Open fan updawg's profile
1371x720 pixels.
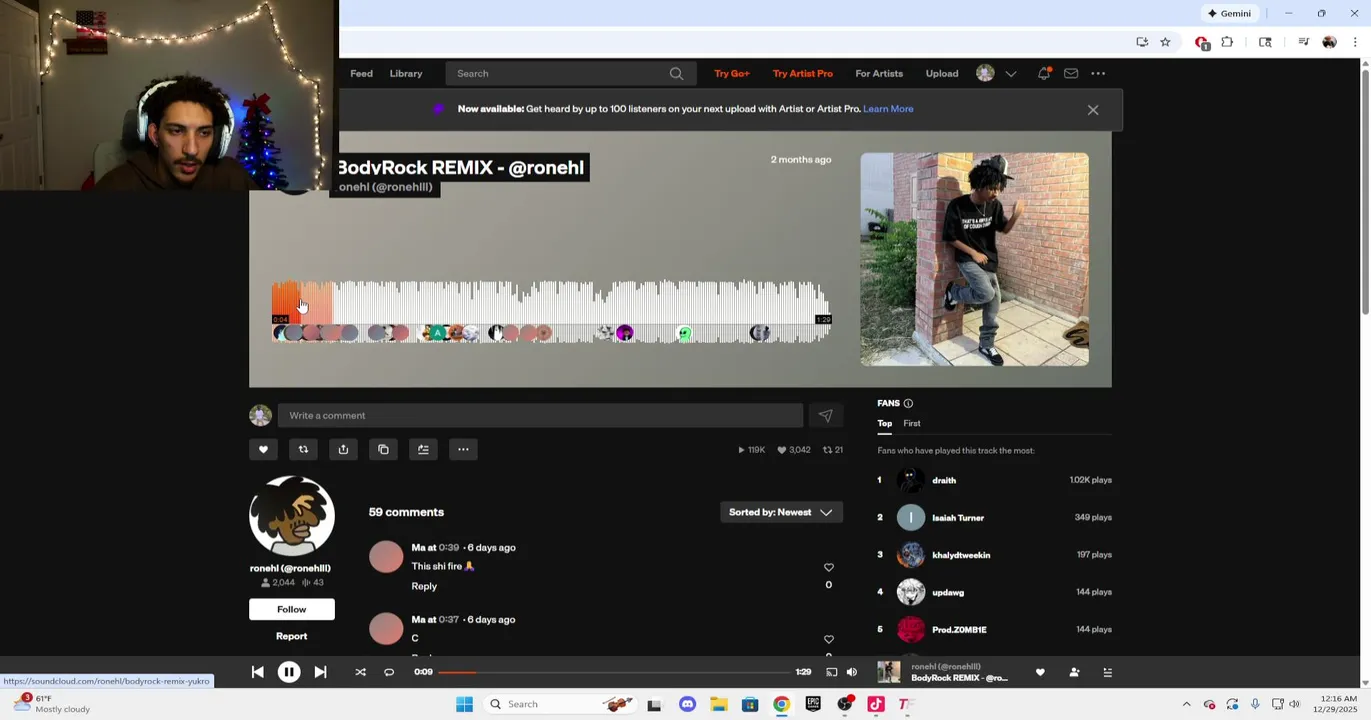[948, 592]
